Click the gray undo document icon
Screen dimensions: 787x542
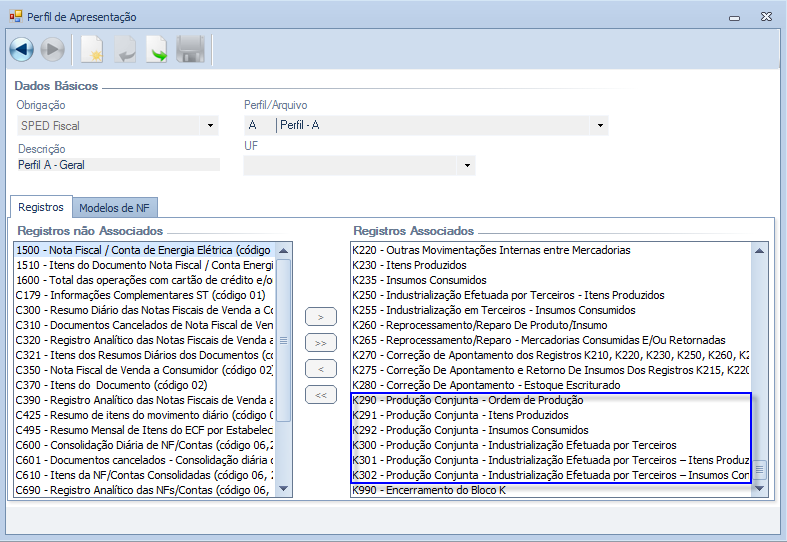point(125,49)
